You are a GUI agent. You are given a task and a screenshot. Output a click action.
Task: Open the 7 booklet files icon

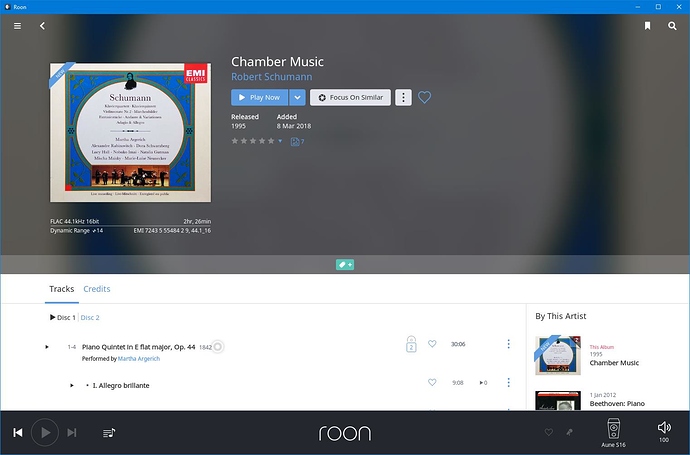297,141
